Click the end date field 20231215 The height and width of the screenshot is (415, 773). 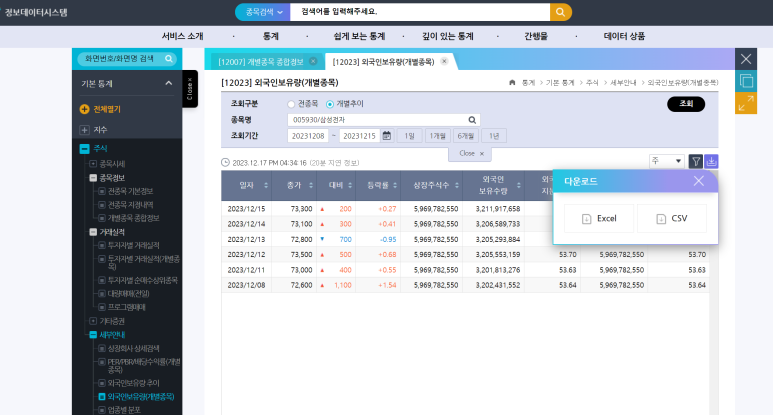[359, 136]
